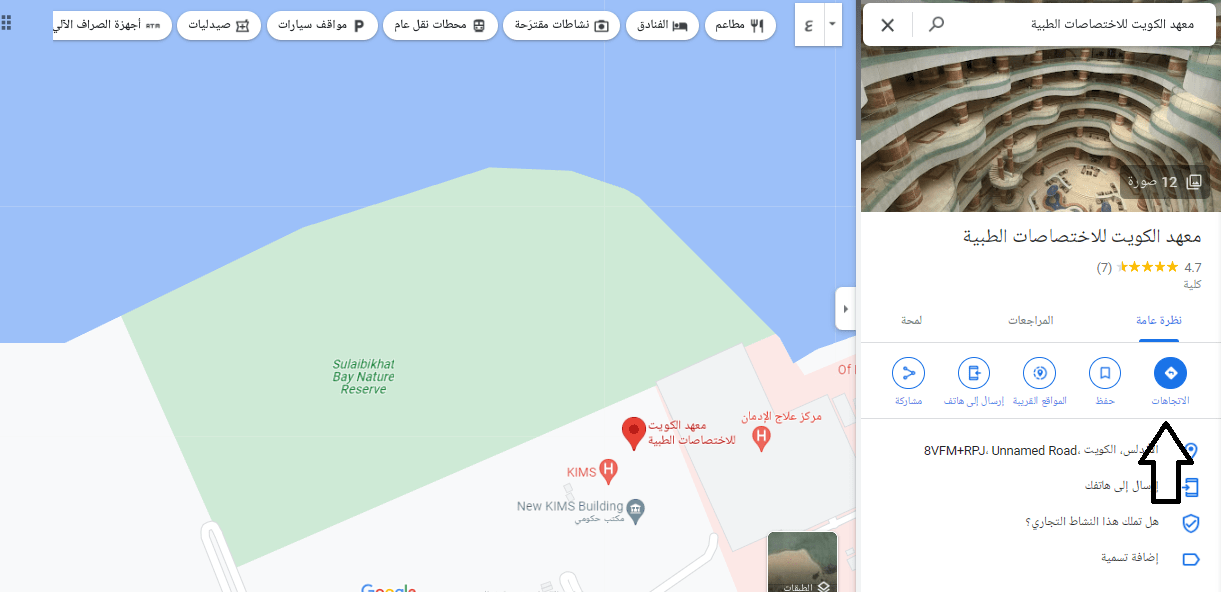Collapse the side panel arrow

(846, 309)
